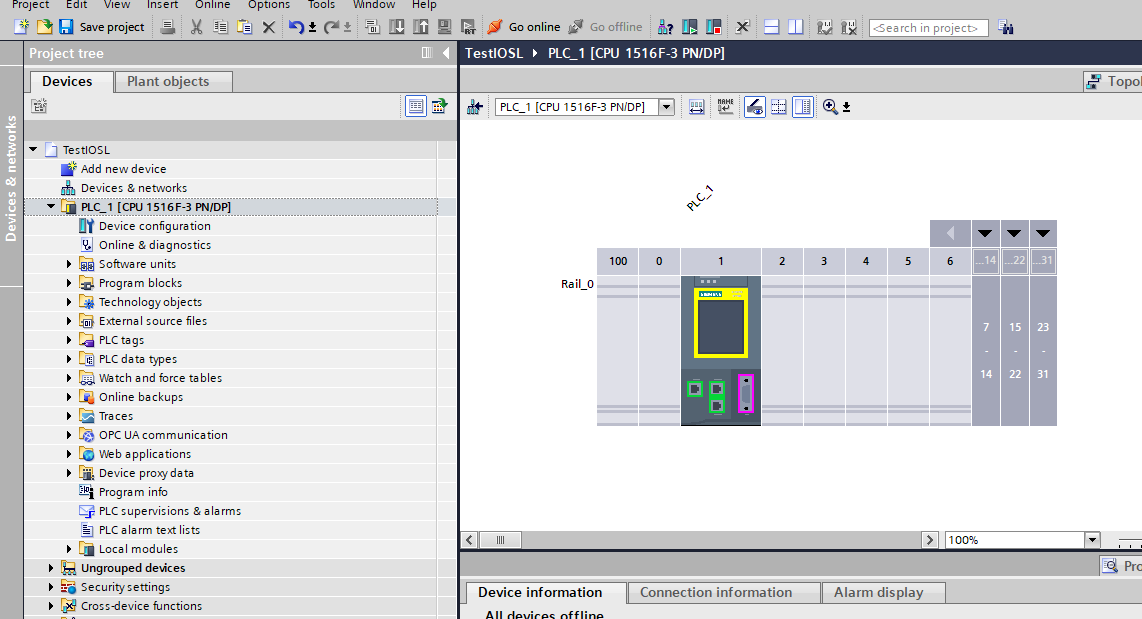
Task: Collapse the PLC_1 [CPU 1516F-3 PN/DP] node
Action: pyautogui.click(x=51, y=207)
